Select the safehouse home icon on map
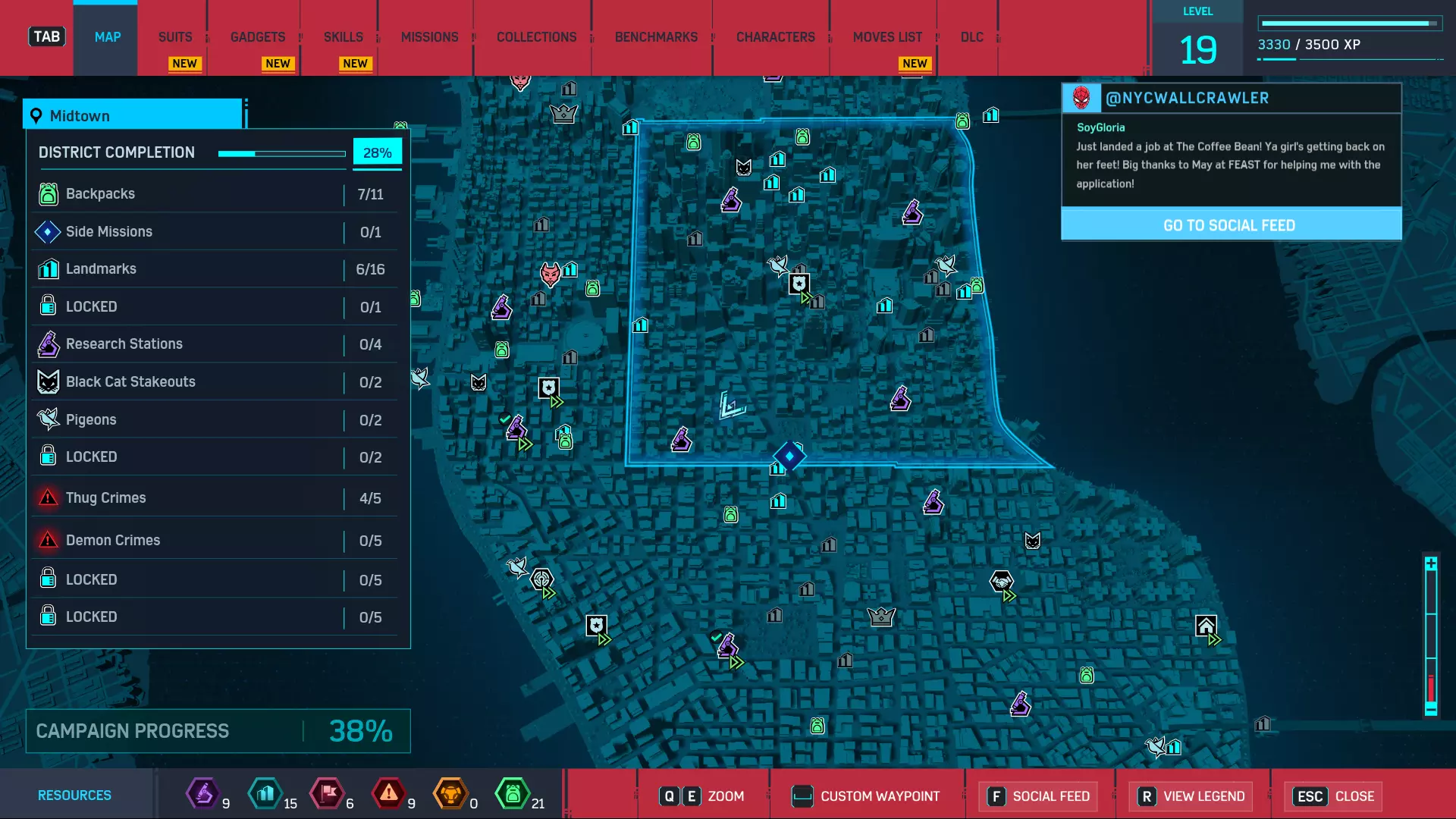 click(1206, 626)
